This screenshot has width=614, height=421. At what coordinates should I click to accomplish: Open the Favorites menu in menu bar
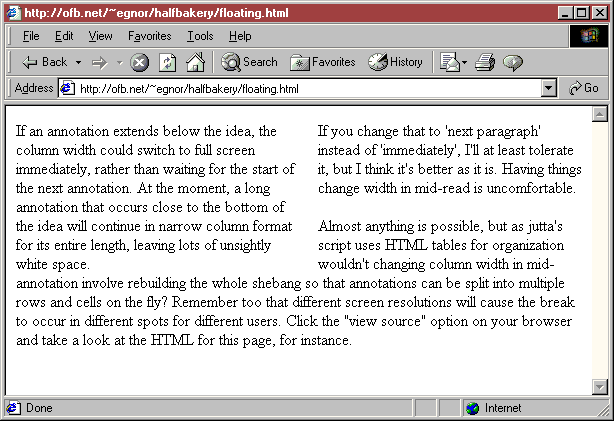150,36
